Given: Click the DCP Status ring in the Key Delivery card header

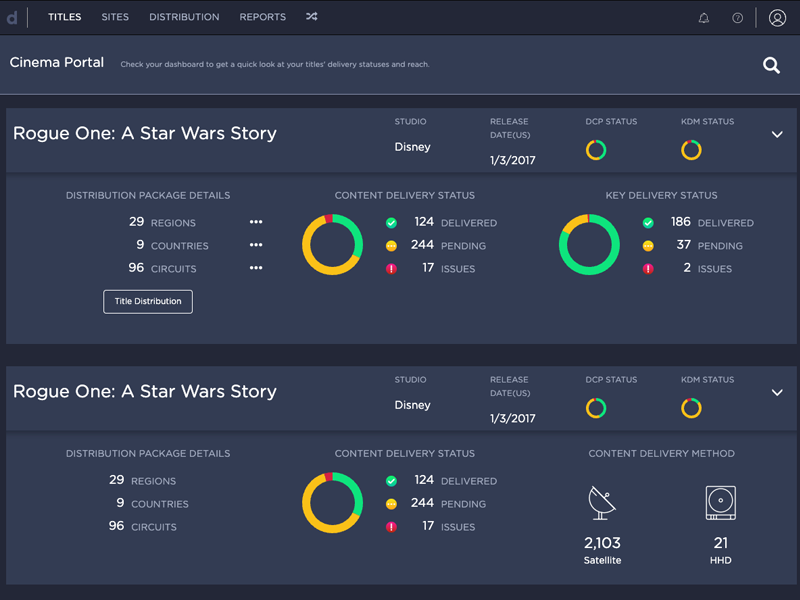Looking at the screenshot, I should click(596, 150).
